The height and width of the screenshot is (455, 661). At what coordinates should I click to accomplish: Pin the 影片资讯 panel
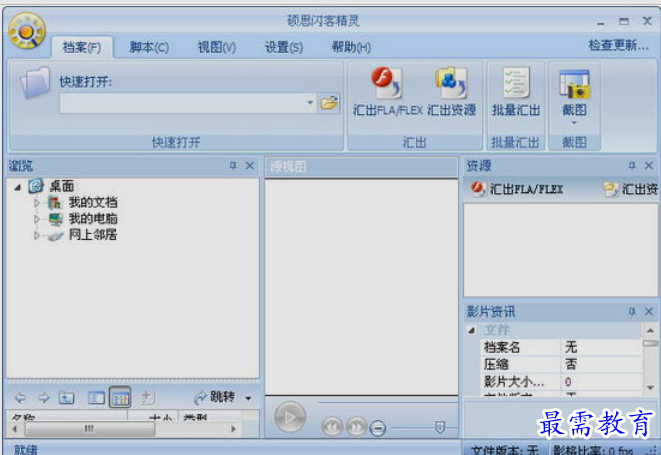631,311
